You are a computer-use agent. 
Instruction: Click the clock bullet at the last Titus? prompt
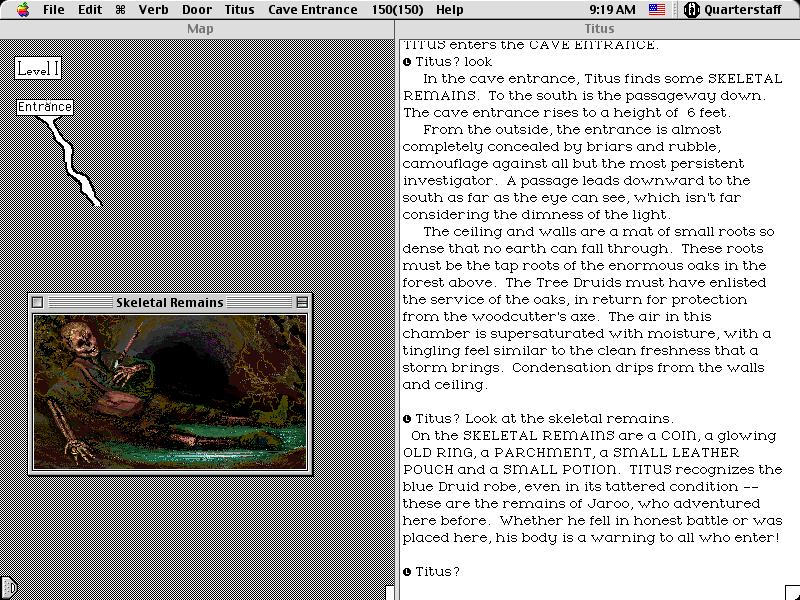tap(407, 572)
